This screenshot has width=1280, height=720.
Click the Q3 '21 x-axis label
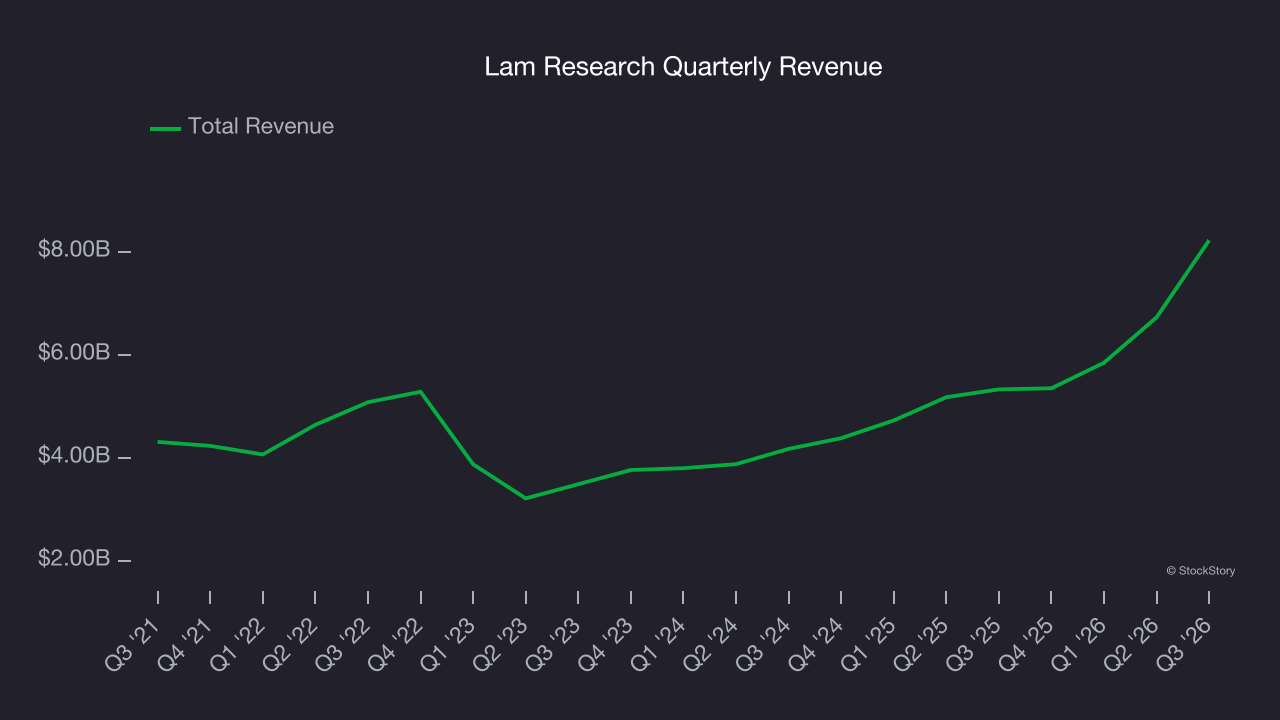(134, 643)
